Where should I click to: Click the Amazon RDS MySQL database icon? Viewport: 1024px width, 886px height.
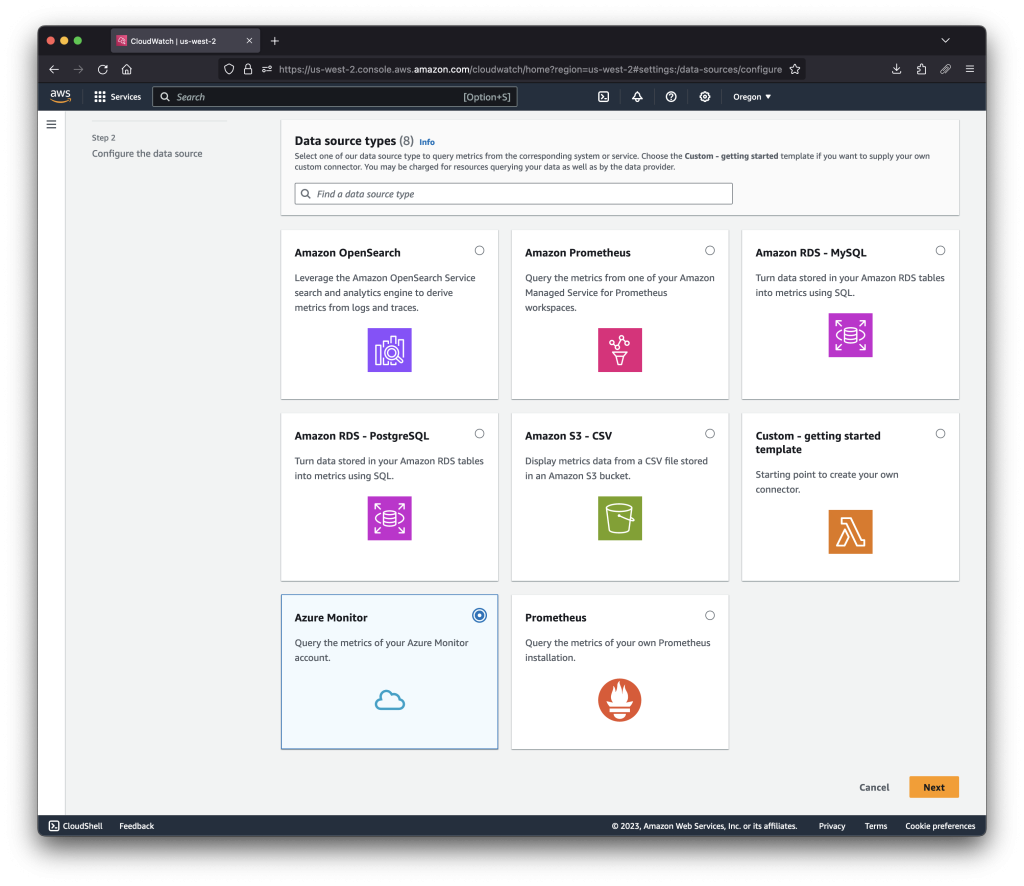point(849,335)
